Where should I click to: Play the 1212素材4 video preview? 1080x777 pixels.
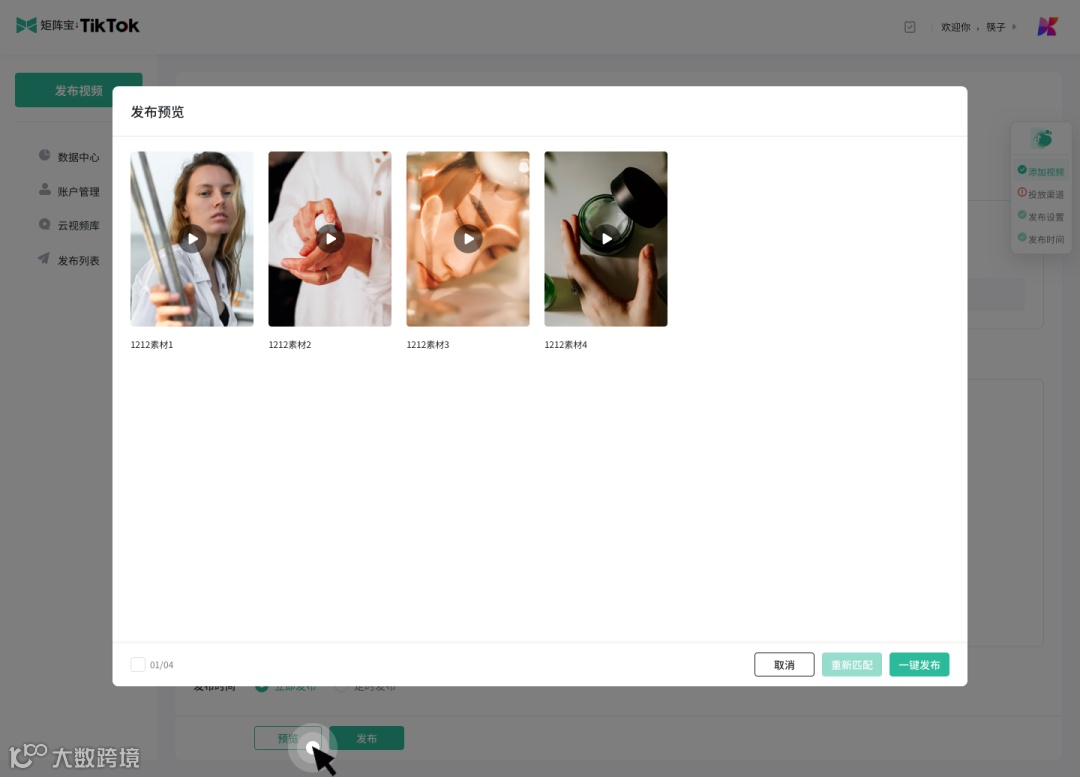pyautogui.click(x=605, y=239)
